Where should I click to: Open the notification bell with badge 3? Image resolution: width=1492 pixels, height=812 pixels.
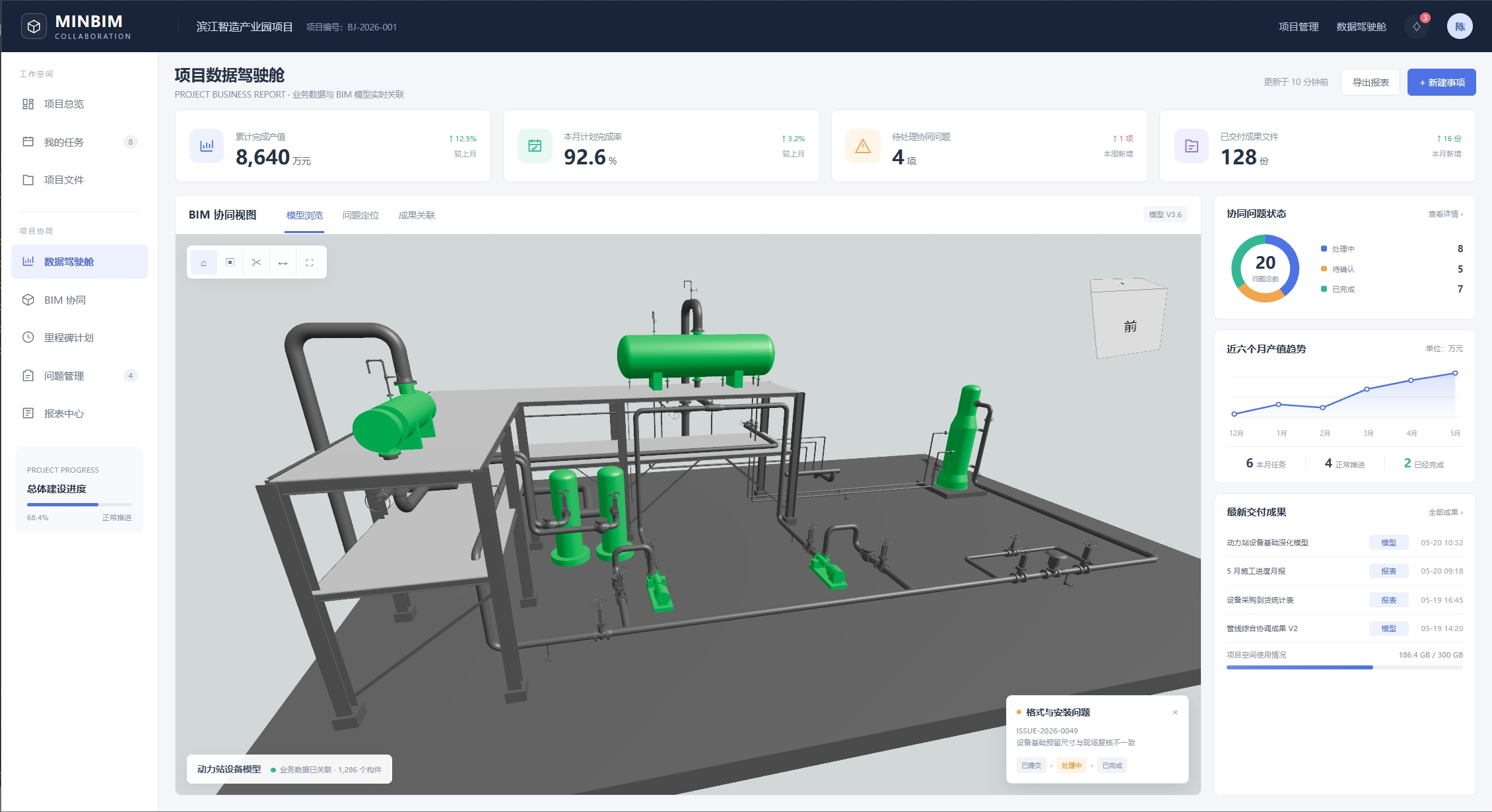pos(1417,26)
